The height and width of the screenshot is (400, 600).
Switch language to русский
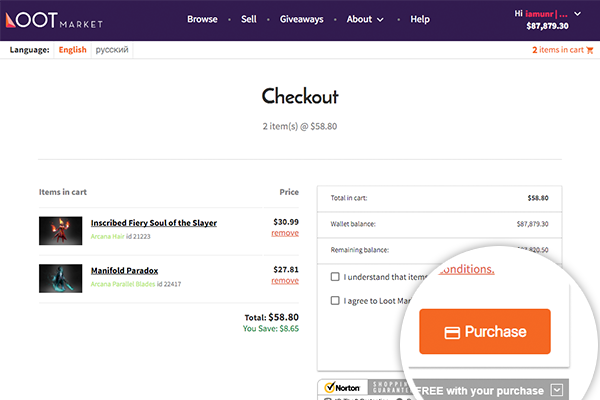point(112,50)
